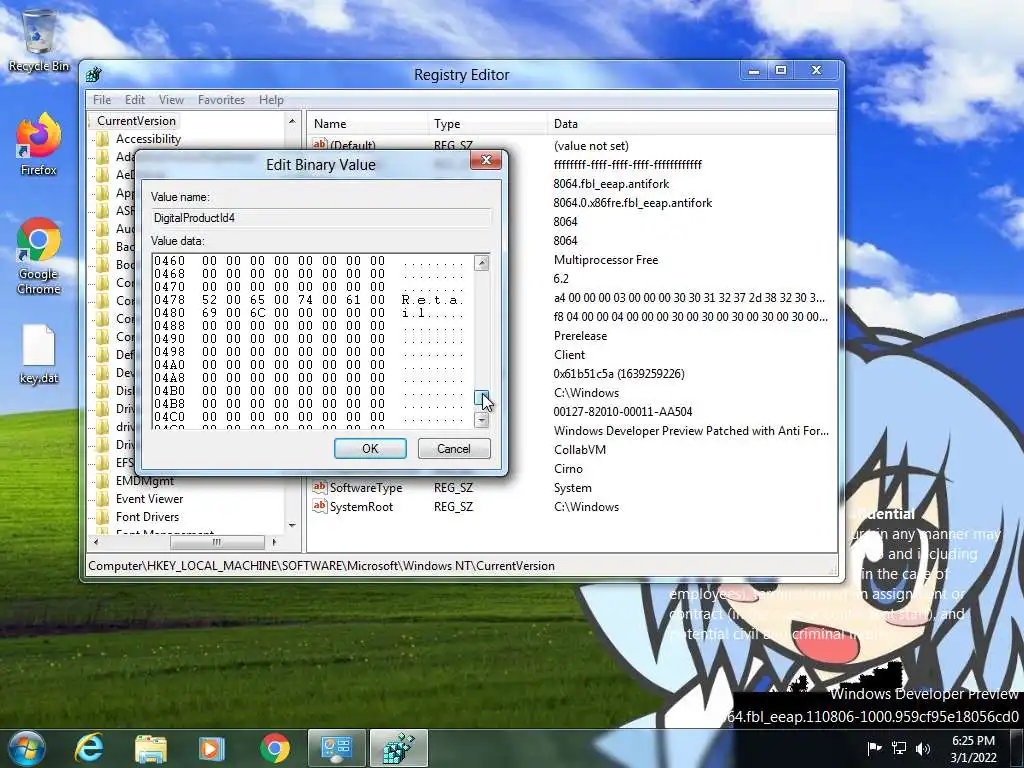Open the Recycle Bin desktop icon
This screenshot has width=1024, height=768.
pos(39,40)
